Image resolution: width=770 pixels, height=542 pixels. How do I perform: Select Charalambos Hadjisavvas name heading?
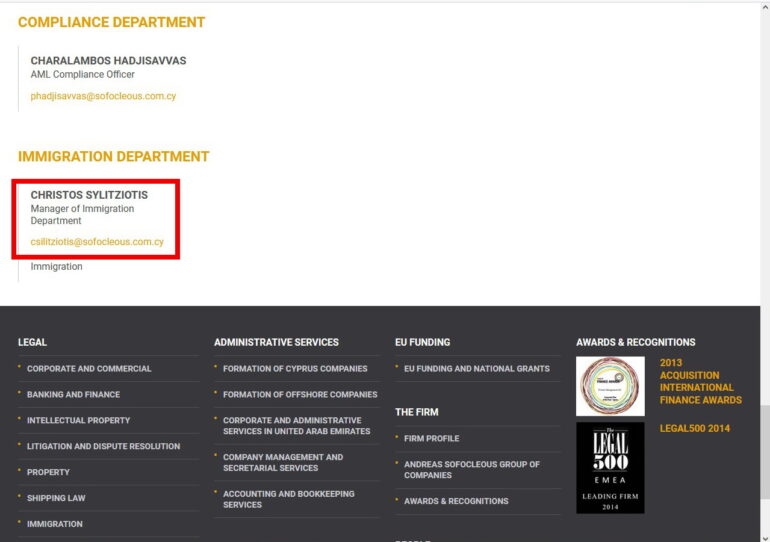pyautogui.click(x=109, y=61)
